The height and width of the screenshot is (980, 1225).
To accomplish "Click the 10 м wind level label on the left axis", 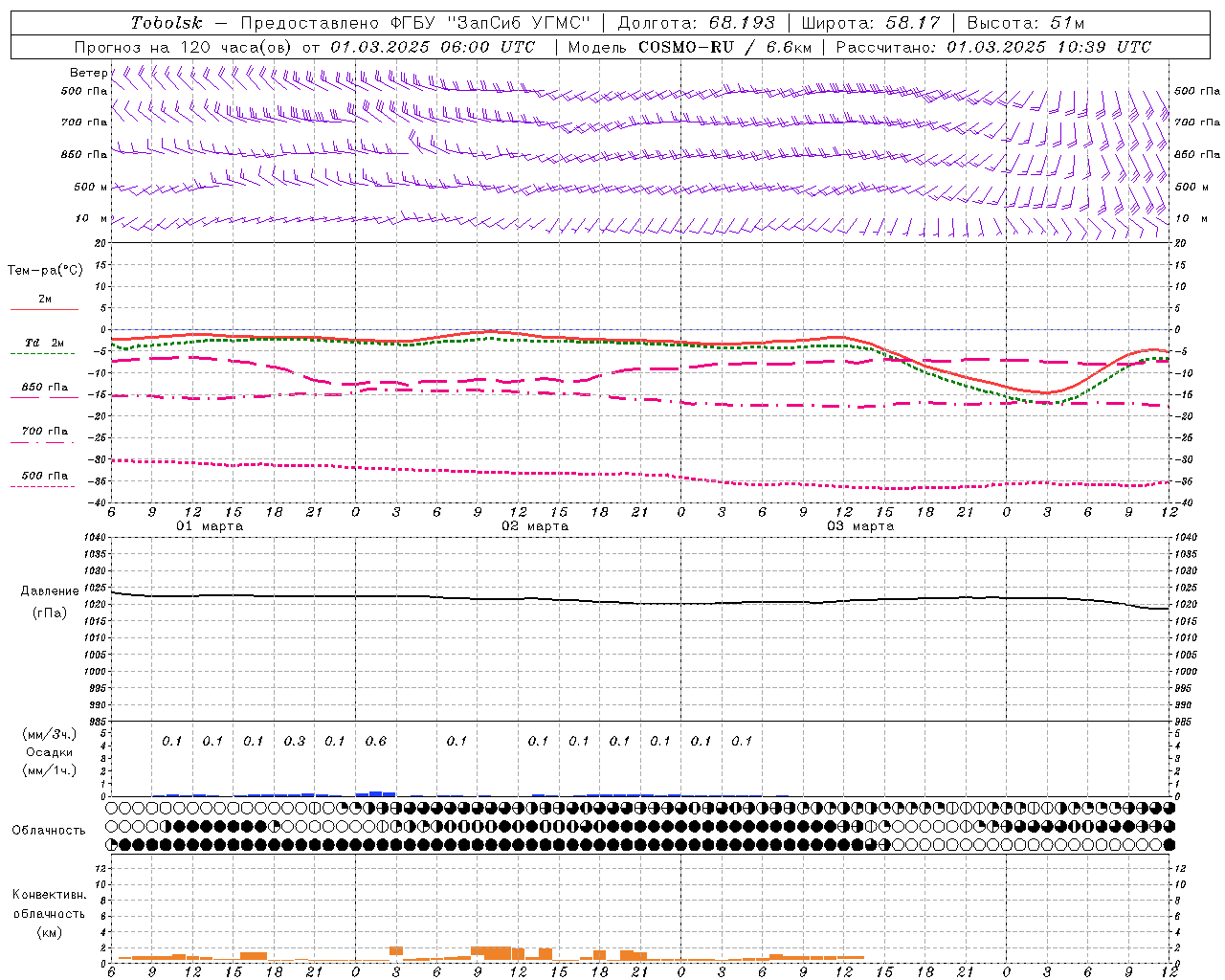I will pyautogui.click(x=92, y=218).
